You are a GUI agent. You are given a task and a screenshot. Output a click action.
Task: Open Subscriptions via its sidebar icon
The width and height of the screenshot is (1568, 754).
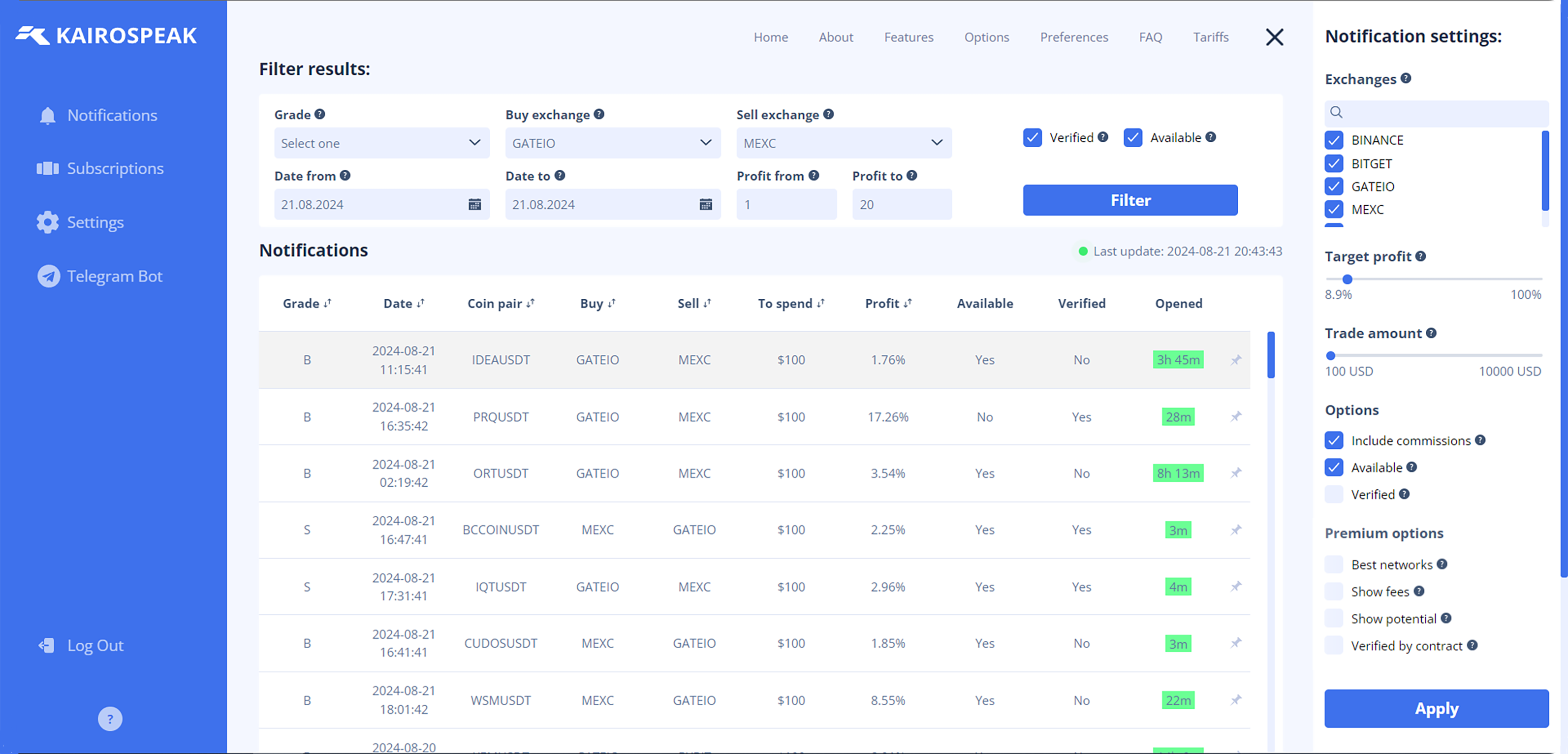coord(47,169)
